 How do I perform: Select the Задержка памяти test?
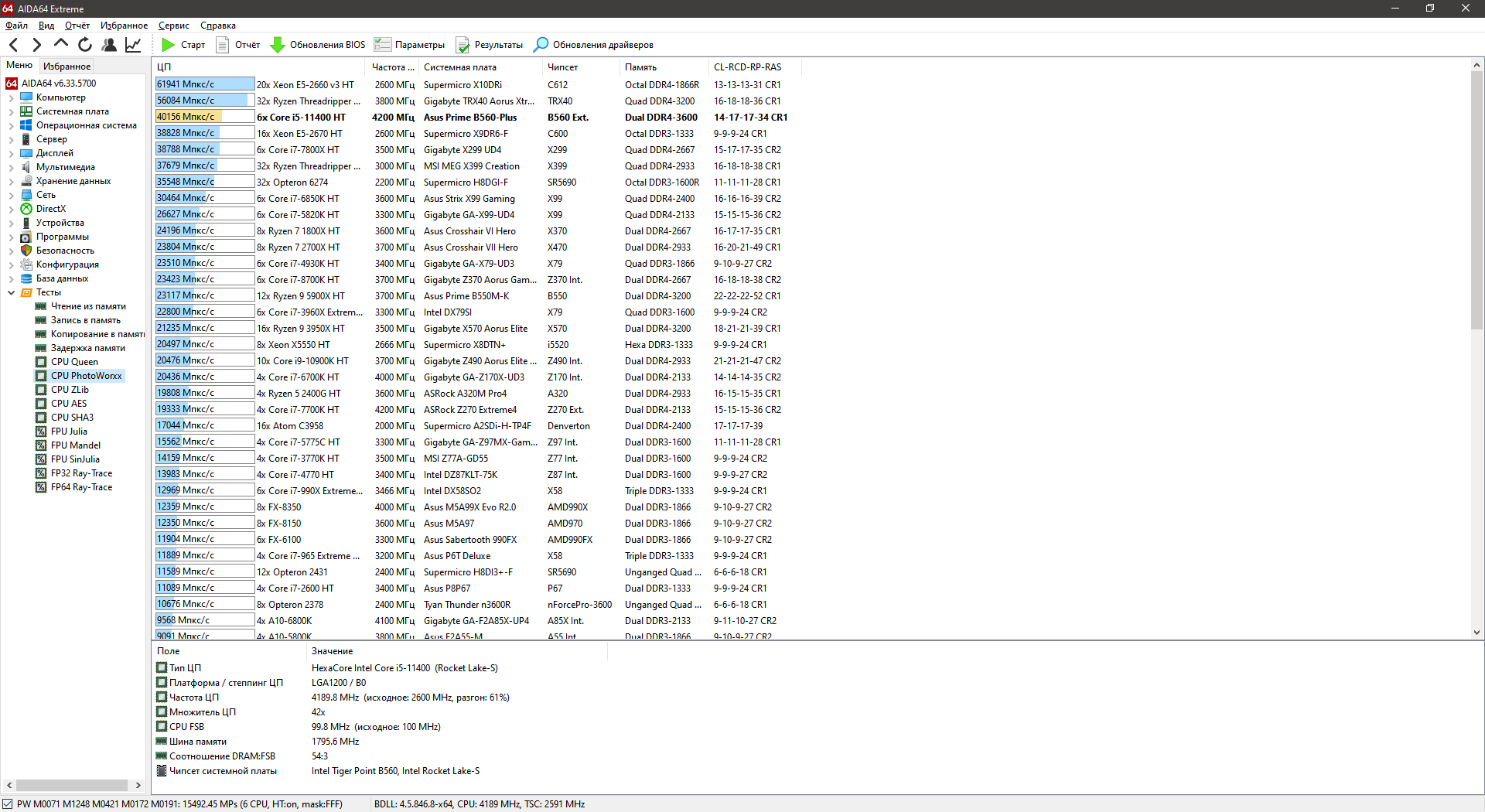[x=87, y=348]
